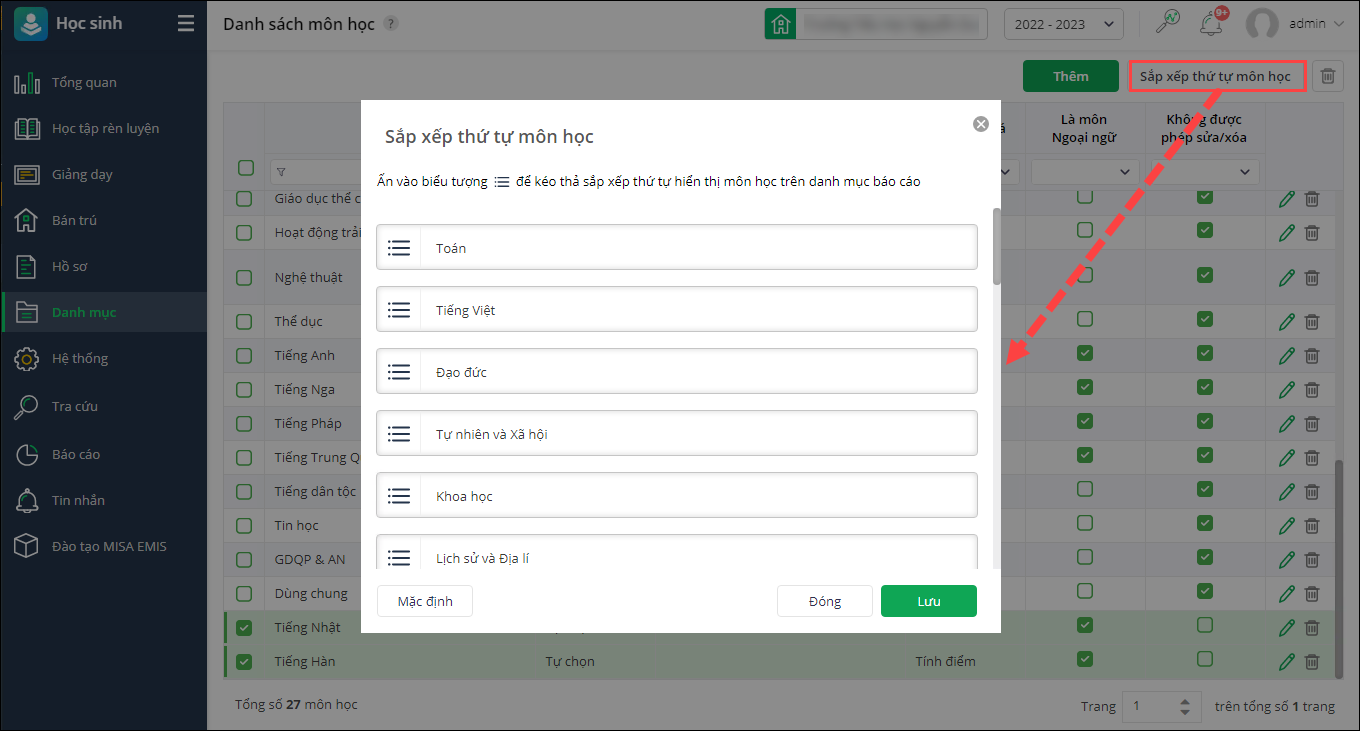Delete the Tiếng Anh row with its trash icon
The width and height of the screenshot is (1360, 731).
[x=1312, y=355]
